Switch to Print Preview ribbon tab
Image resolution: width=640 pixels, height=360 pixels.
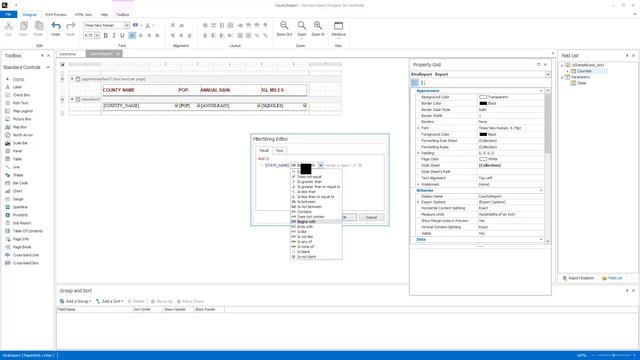[x=56, y=15]
